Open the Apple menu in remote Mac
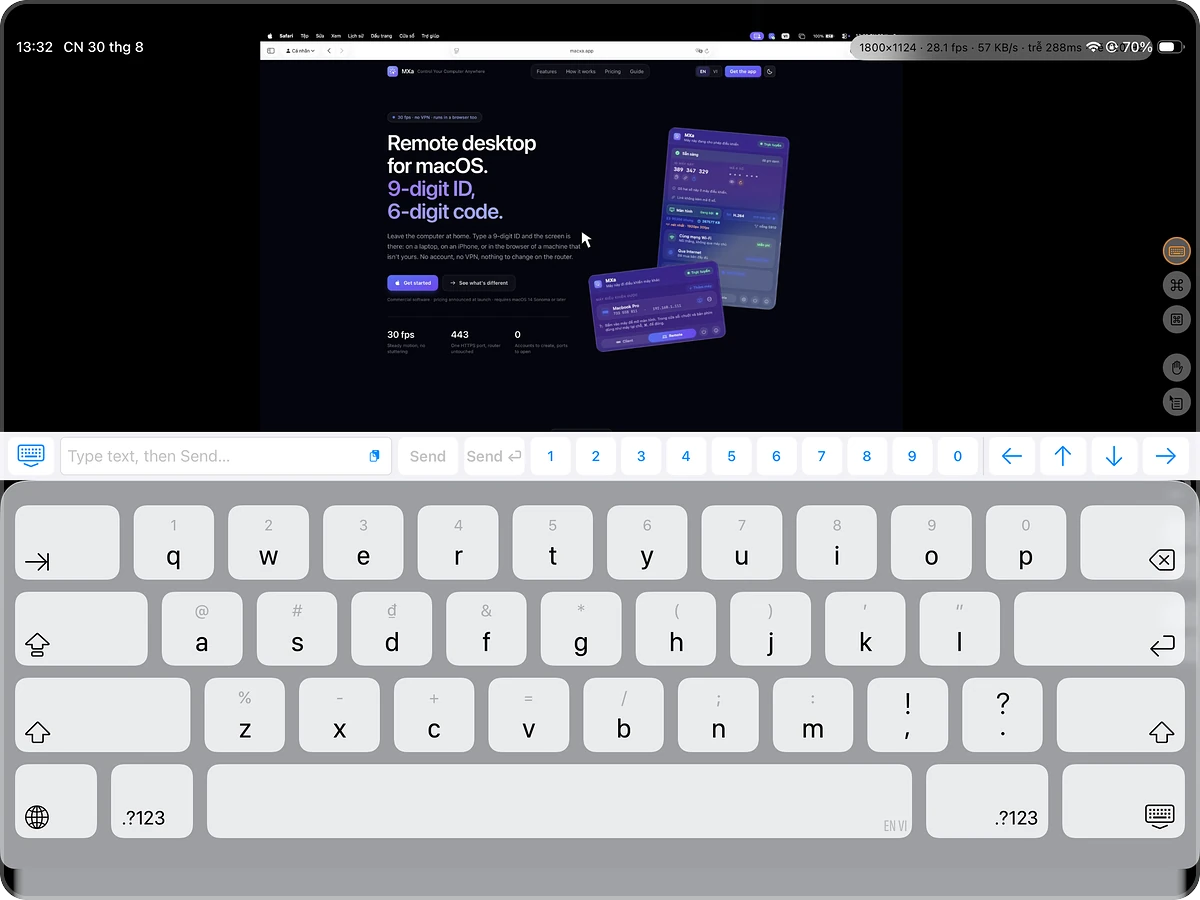This screenshot has width=1200, height=900. 269,35
